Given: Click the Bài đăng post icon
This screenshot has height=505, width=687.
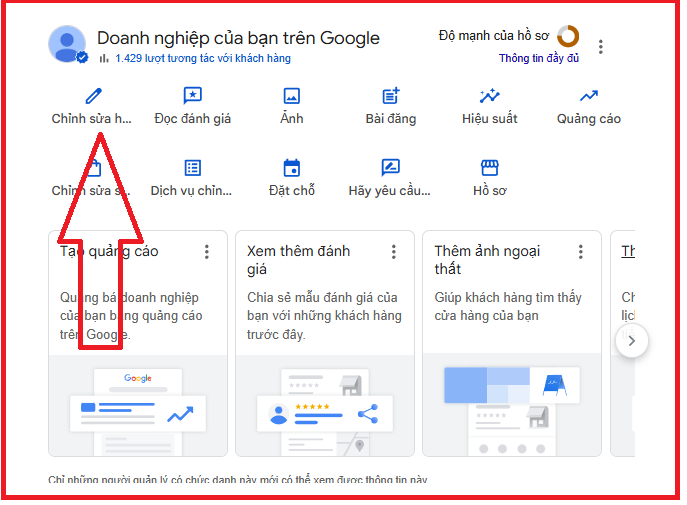Looking at the screenshot, I should click(x=390, y=97).
